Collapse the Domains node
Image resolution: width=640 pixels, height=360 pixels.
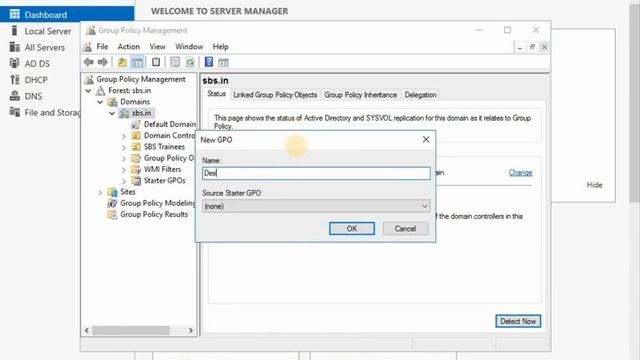pyautogui.click(x=100, y=102)
